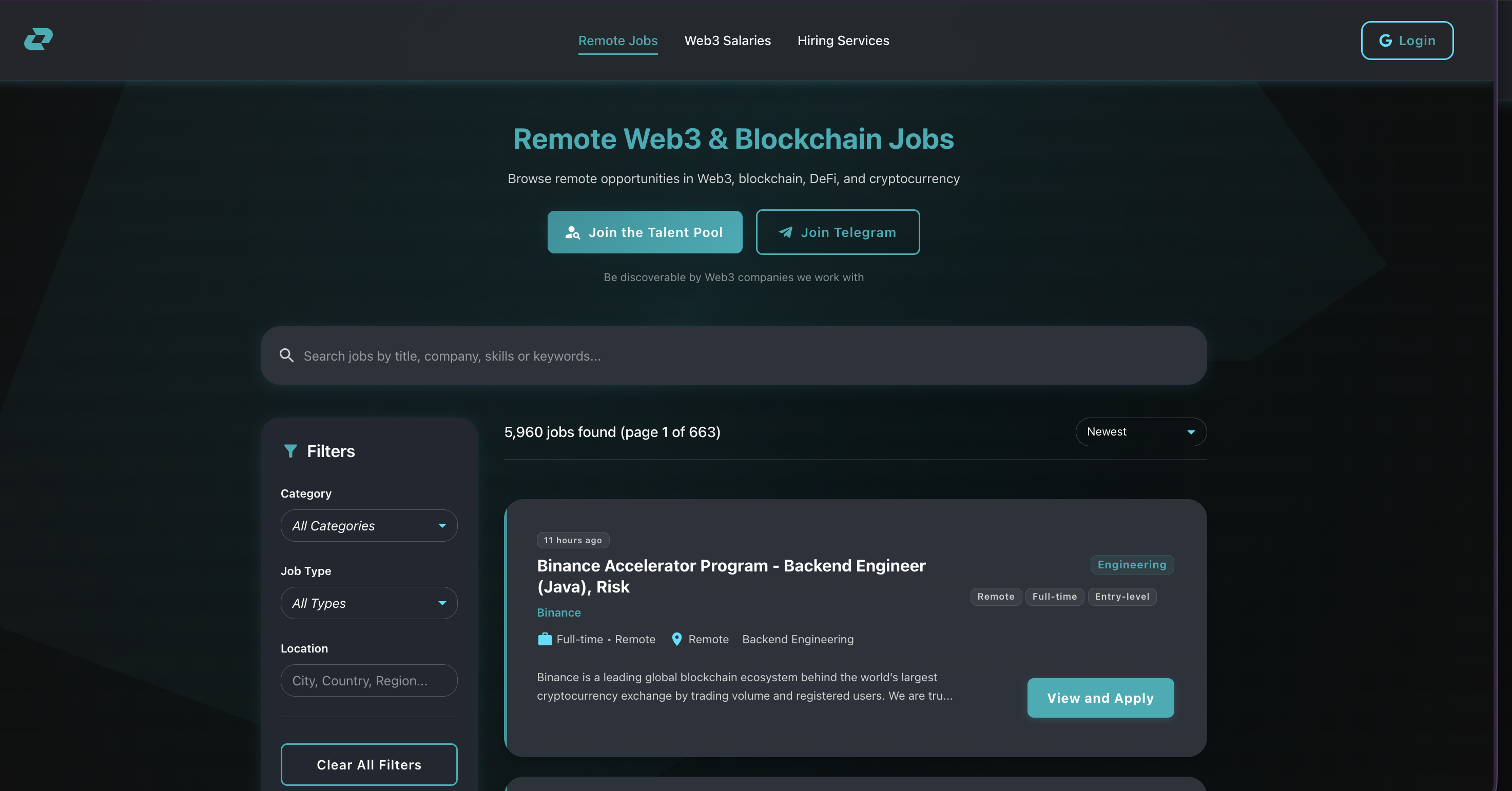1512x791 pixels.
Task: Click the Filters heading
Action: pyautogui.click(x=331, y=451)
